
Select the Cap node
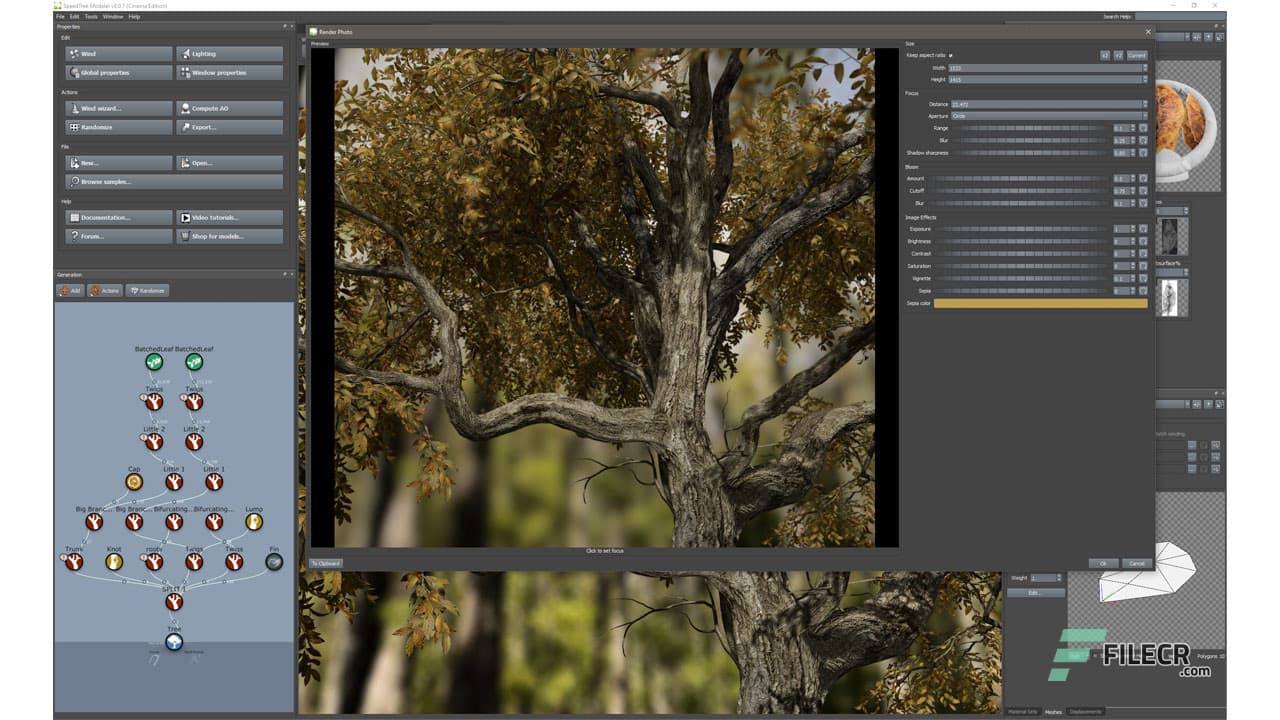click(134, 479)
